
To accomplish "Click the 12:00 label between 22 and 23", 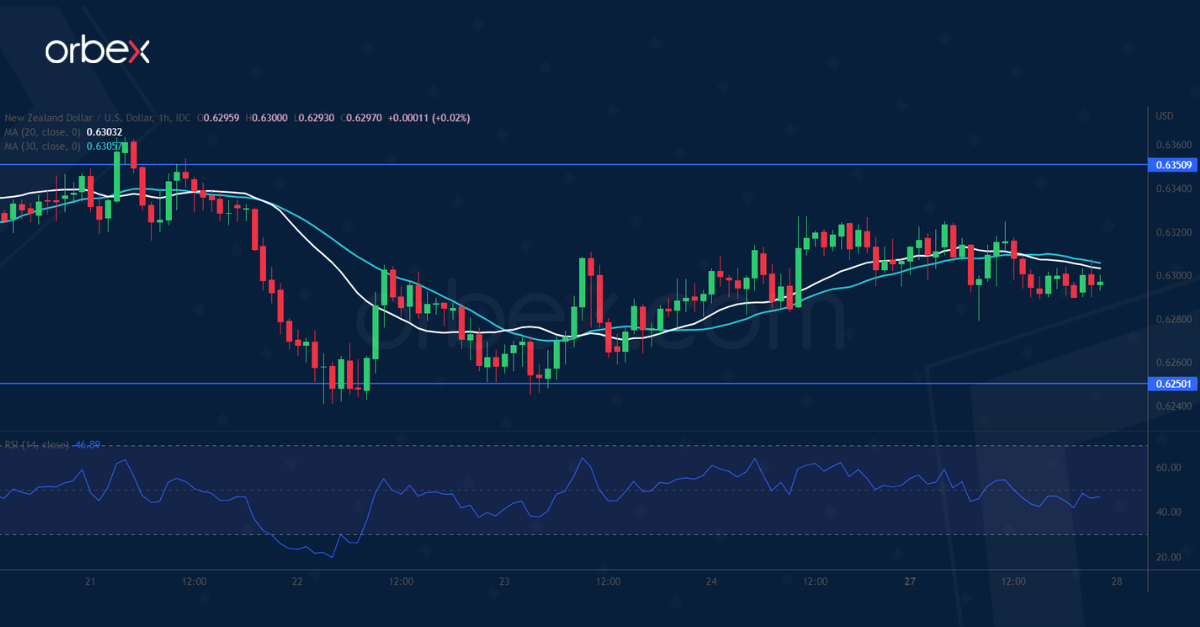I will click(x=401, y=581).
